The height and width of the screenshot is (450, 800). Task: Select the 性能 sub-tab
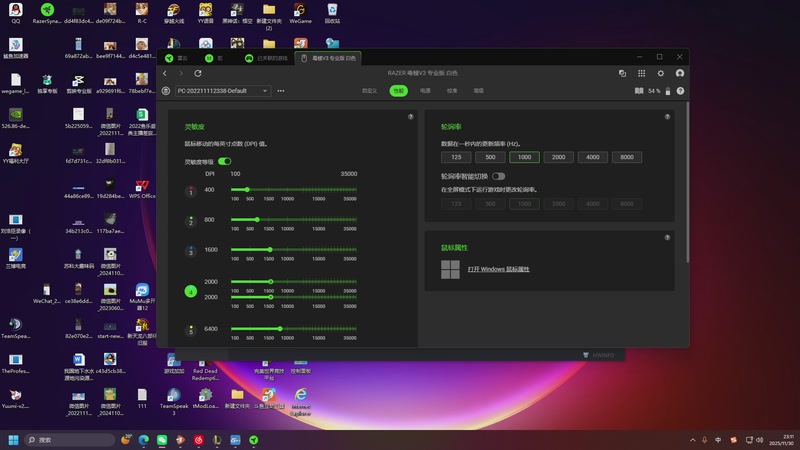click(398, 91)
